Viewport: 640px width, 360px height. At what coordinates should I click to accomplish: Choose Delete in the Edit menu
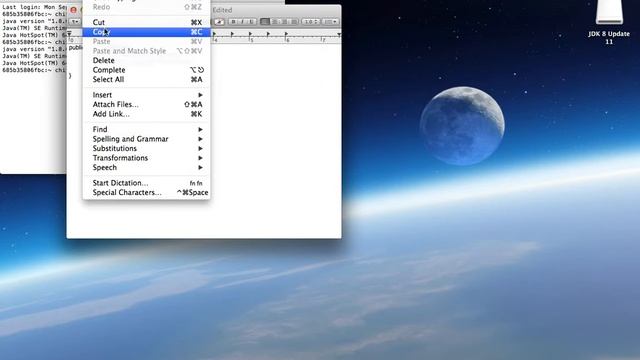point(146,60)
